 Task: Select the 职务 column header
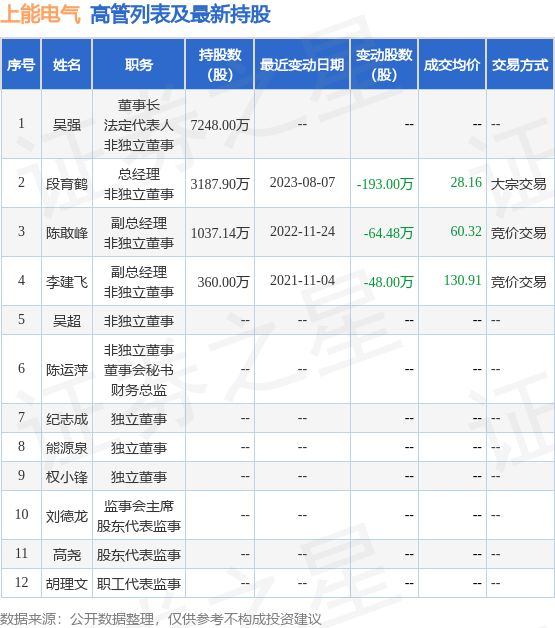[139, 64]
